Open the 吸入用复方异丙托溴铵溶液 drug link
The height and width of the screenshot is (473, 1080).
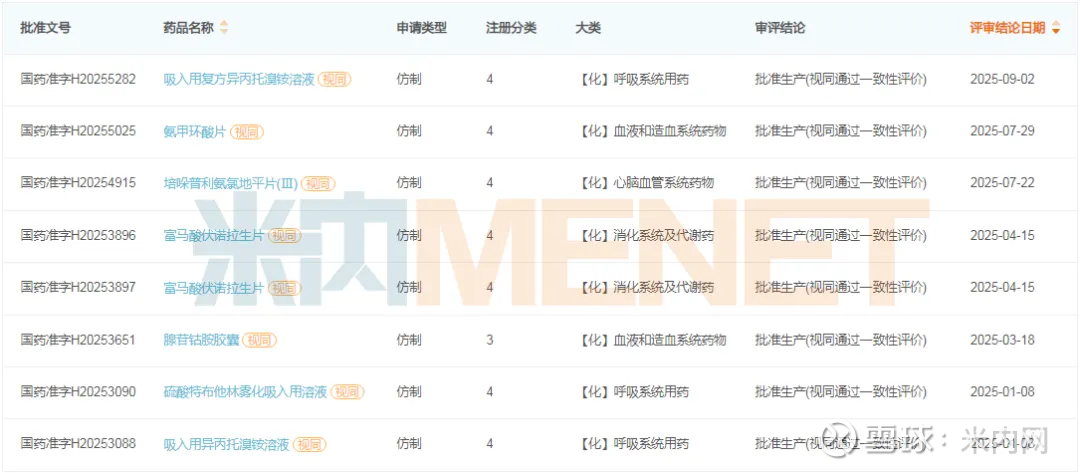(239, 79)
